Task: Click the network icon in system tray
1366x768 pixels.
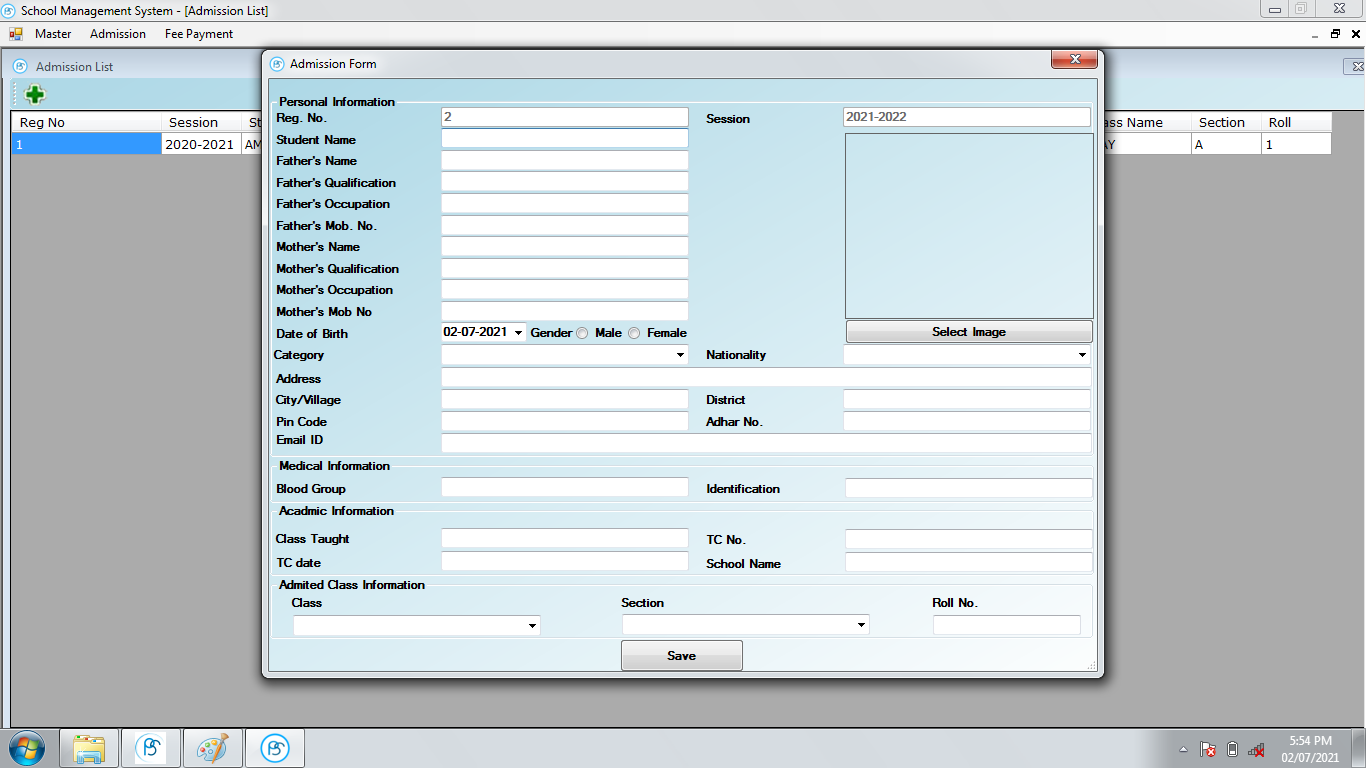Action: (1257, 749)
